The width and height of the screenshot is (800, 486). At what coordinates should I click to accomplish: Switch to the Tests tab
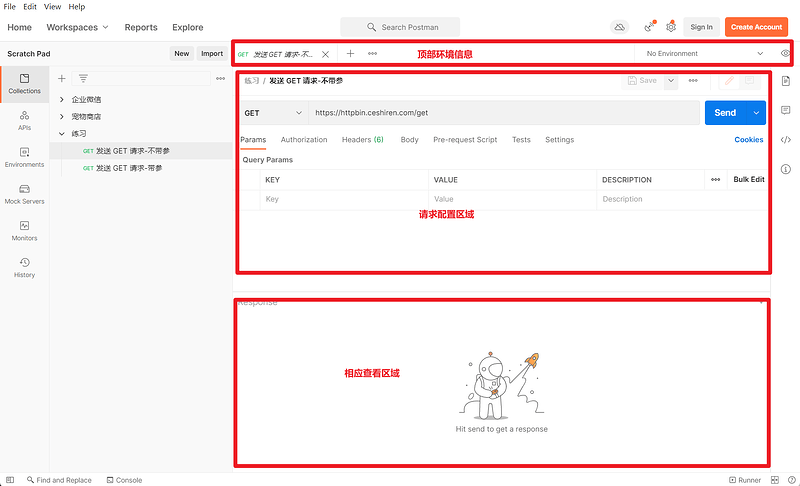pos(521,140)
